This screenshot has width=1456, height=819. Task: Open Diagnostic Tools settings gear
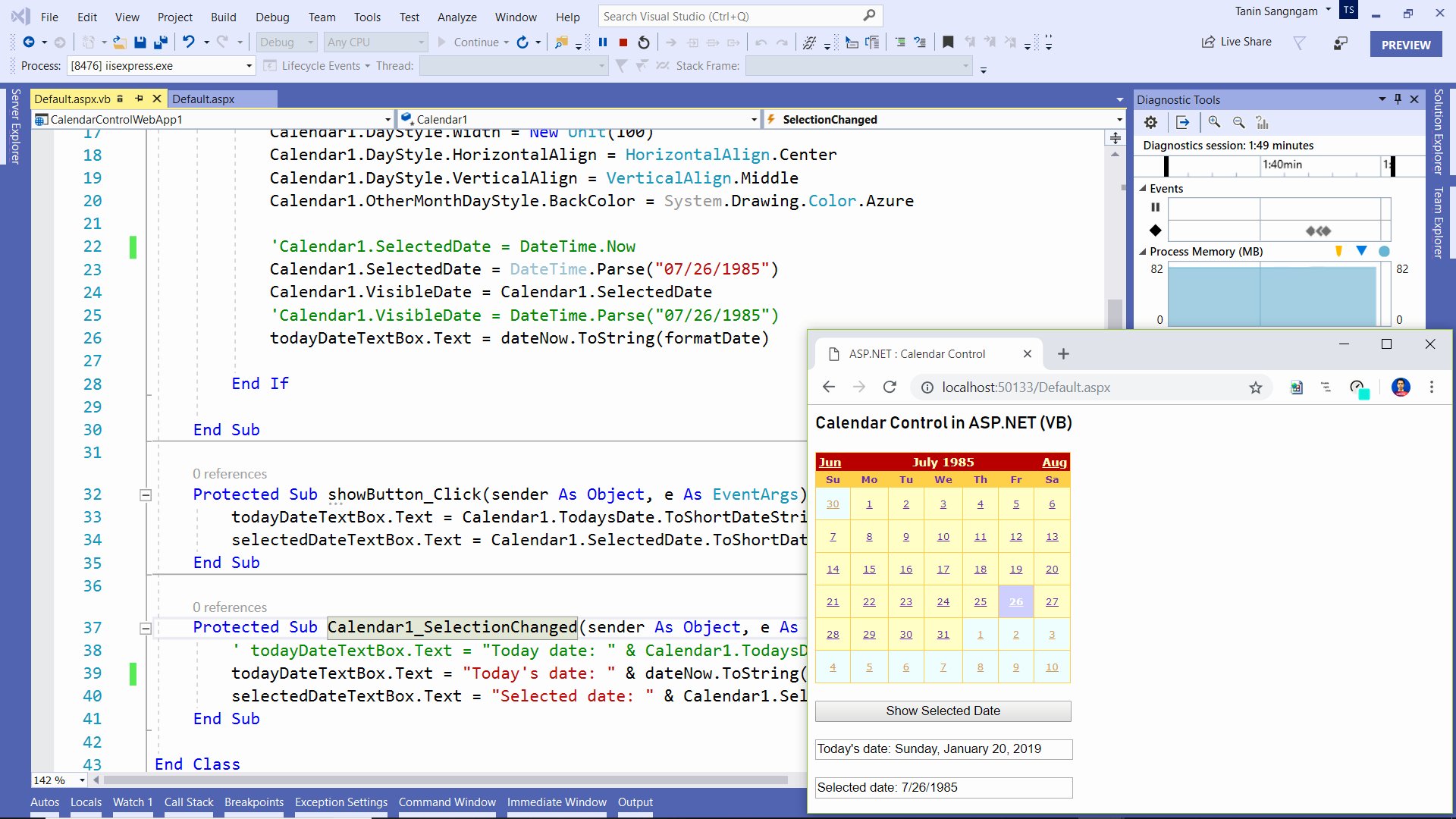click(1150, 122)
